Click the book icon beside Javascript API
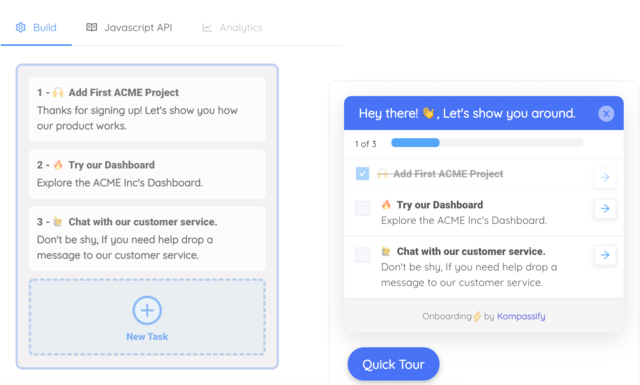This screenshot has height=385, width=640. [91, 27]
